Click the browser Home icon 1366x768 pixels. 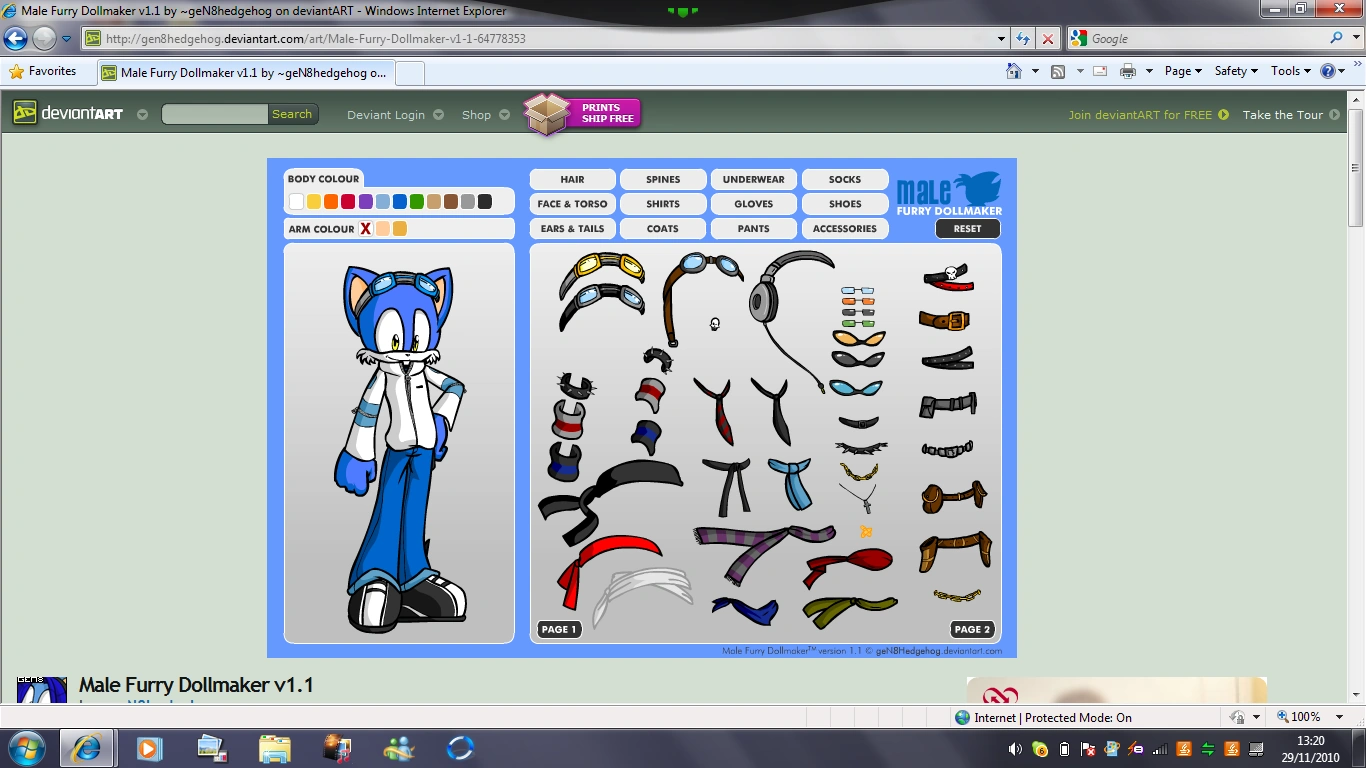coord(1013,71)
